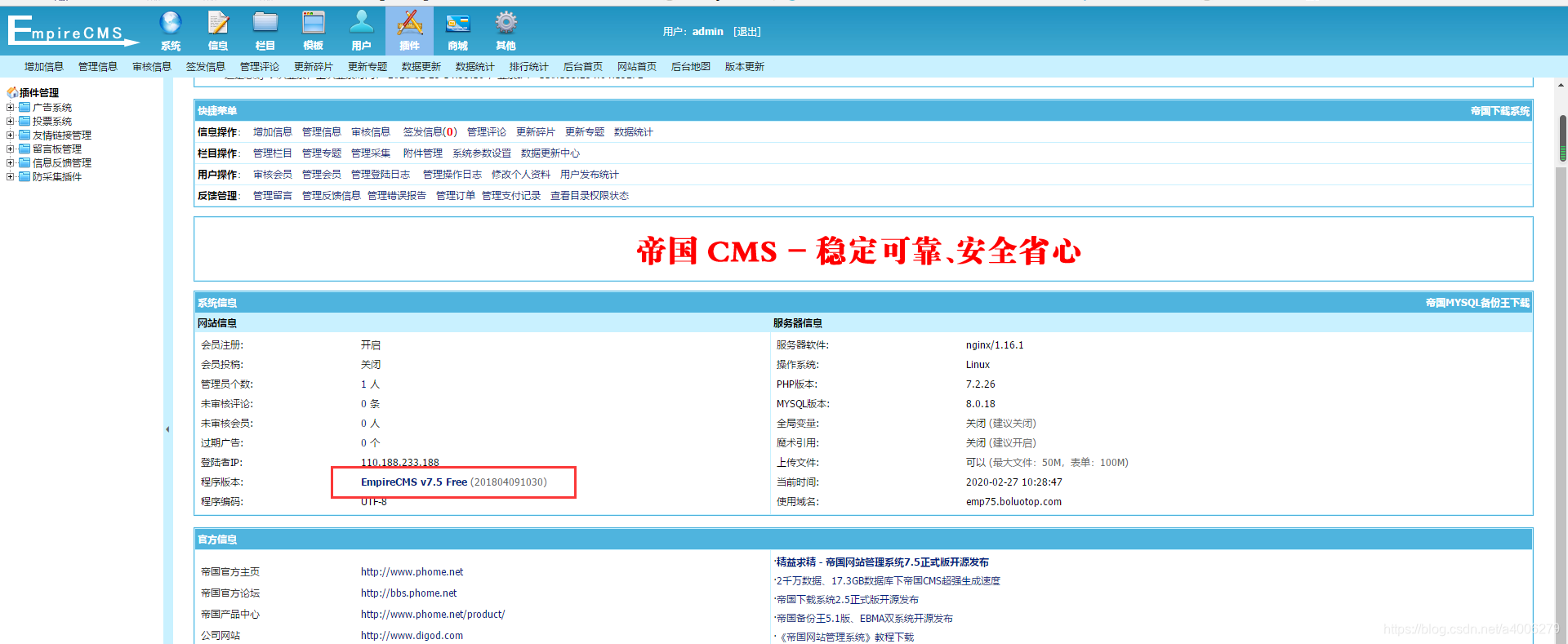Screen dimensions: 1568x644
Task: Click 系统参数设置 in quick menu
Action: [482, 153]
